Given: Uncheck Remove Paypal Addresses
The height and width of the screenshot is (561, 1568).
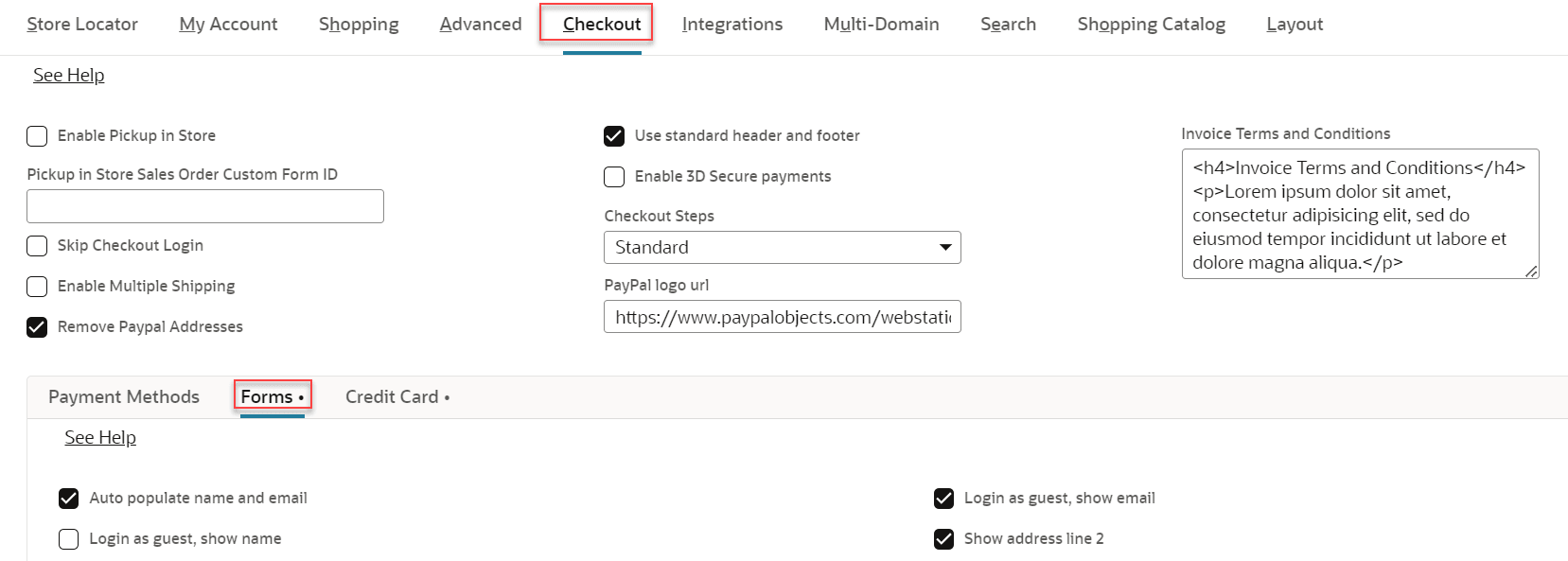Looking at the screenshot, I should tap(37, 327).
